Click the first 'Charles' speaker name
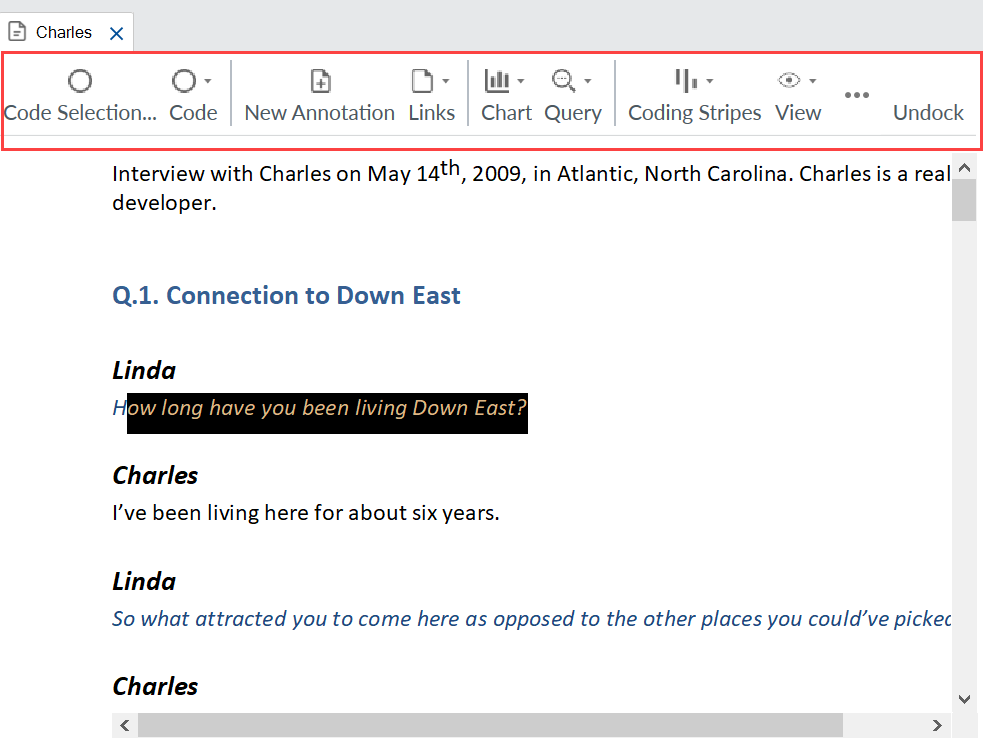Screen dimensions: 983x738 click(155, 476)
